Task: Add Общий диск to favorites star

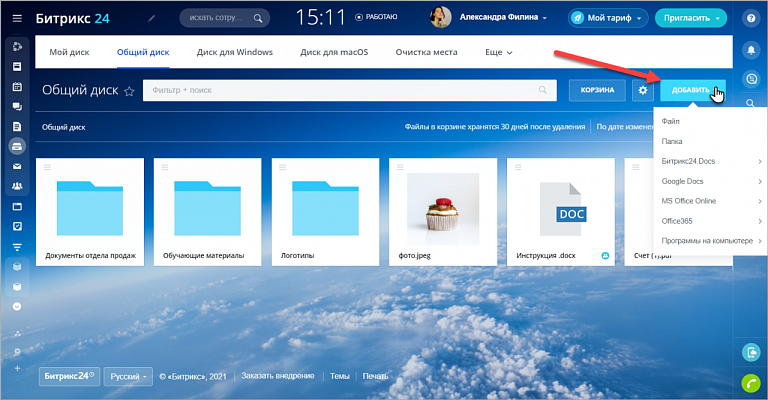Action: tap(129, 91)
